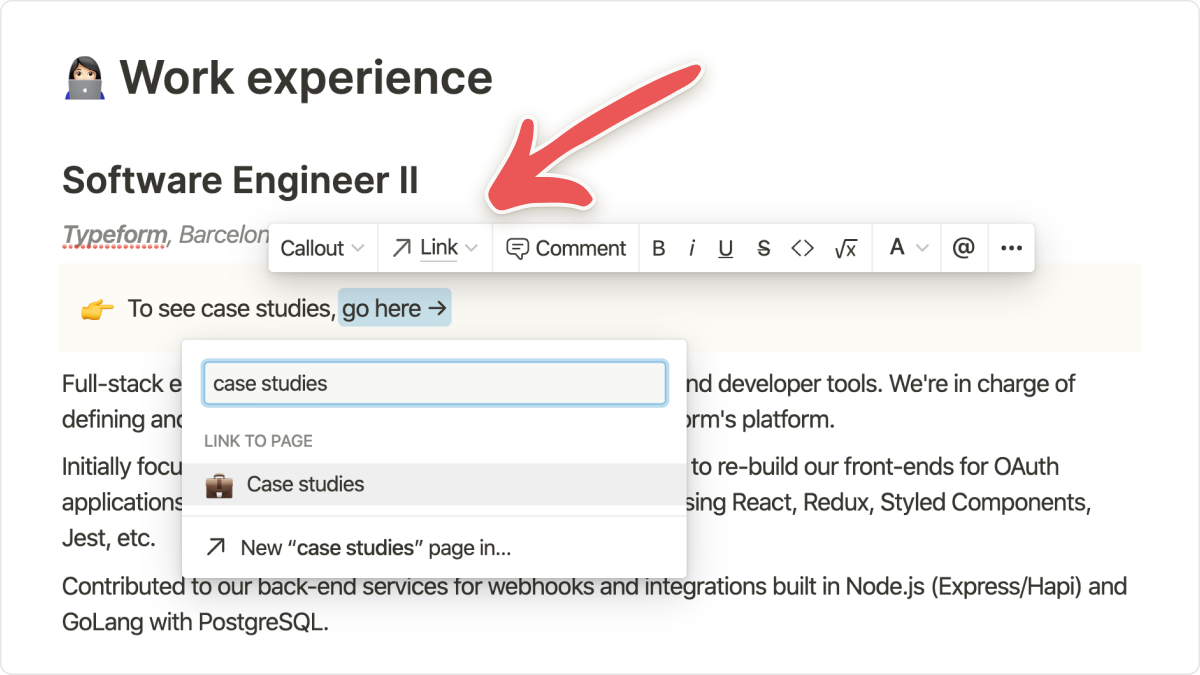
Task: Click the pointing hand callout emoji icon
Action: click(x=97, y=309)
